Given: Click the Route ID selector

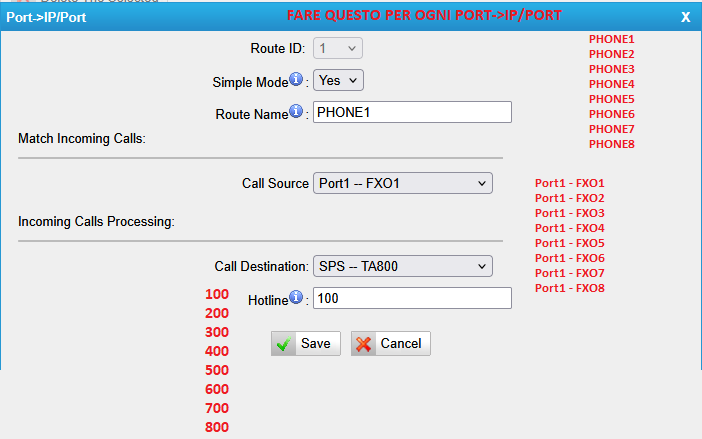Looking at the screenshot, I should point(339,48).
